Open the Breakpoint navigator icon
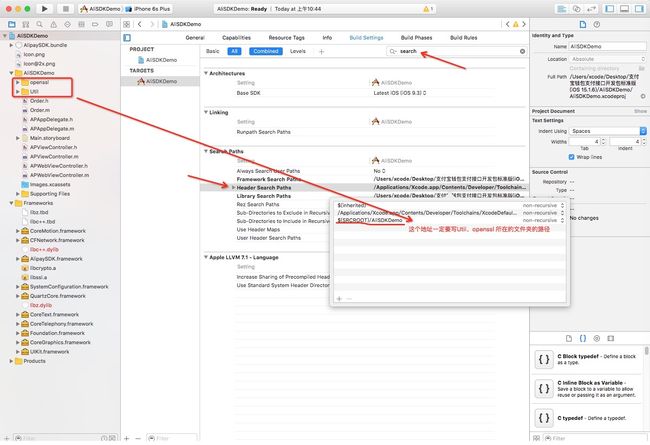The width and height of the screenshot is (650, 445). [95, 24]
